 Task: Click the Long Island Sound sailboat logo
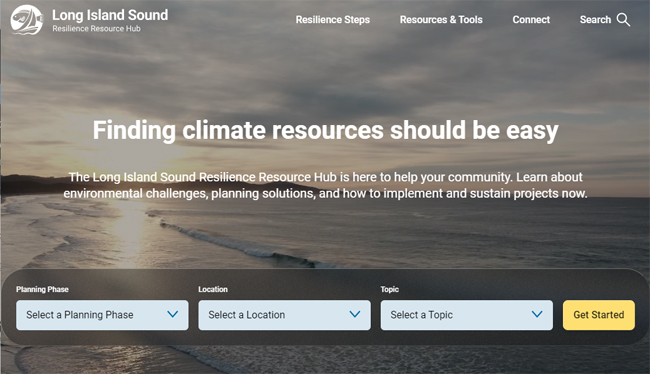27,20
